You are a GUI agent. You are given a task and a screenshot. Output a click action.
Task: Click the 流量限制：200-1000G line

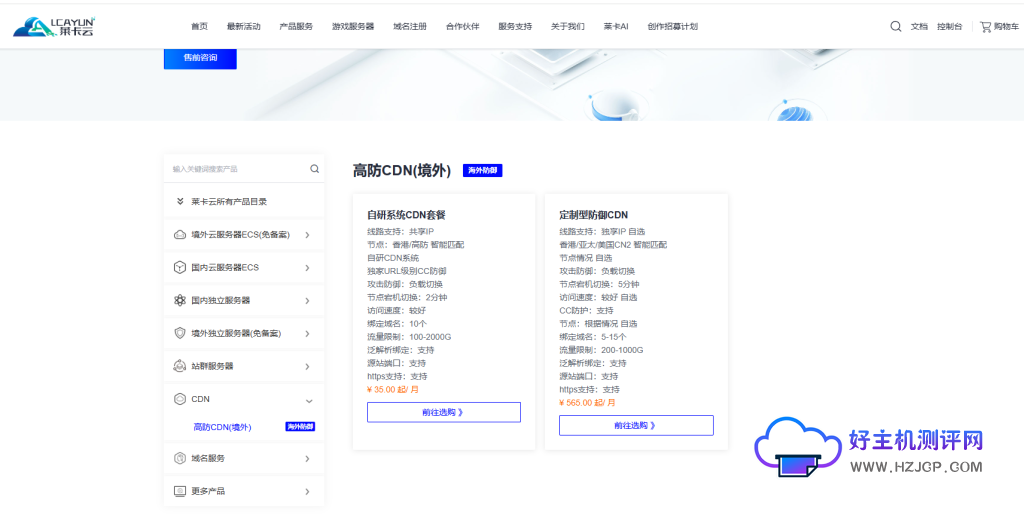point(601,350)
